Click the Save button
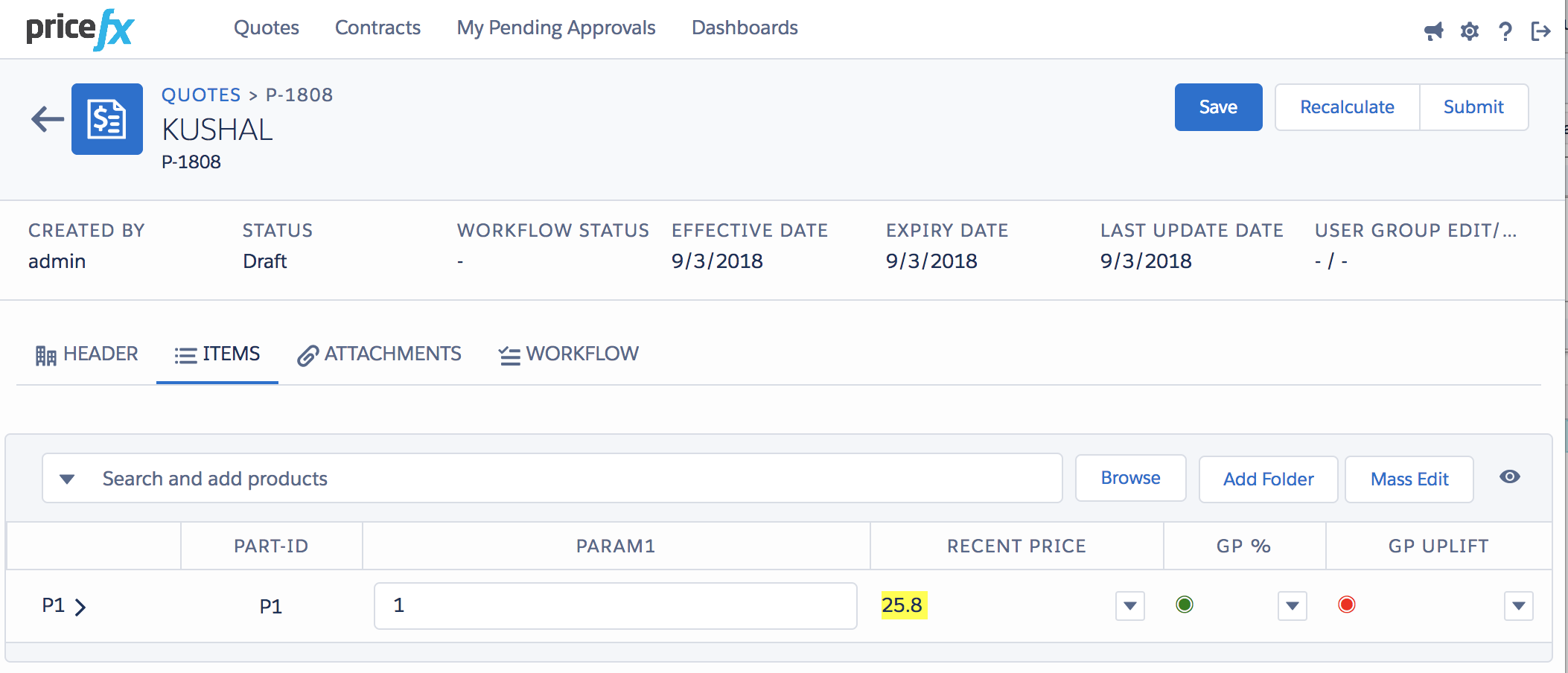The width and height of the screenshot is (1568, 673). (1218, 107)
